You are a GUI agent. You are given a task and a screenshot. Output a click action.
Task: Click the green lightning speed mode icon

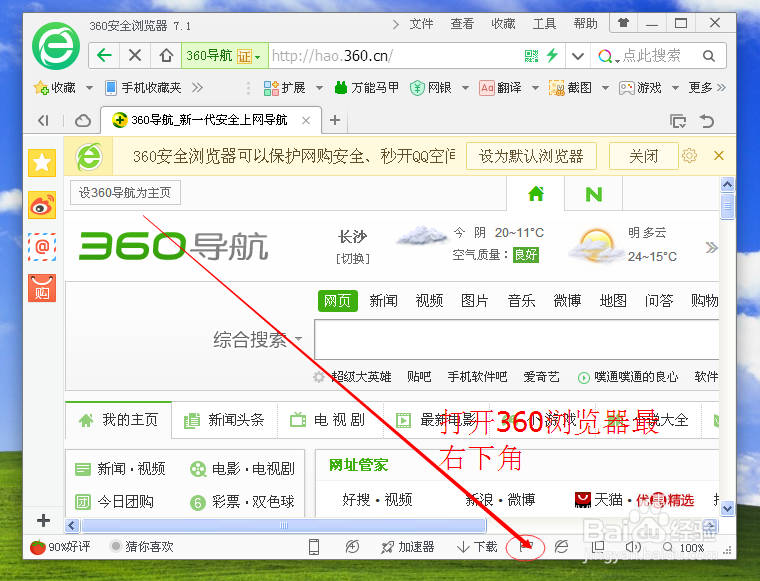tap(553, 55)
